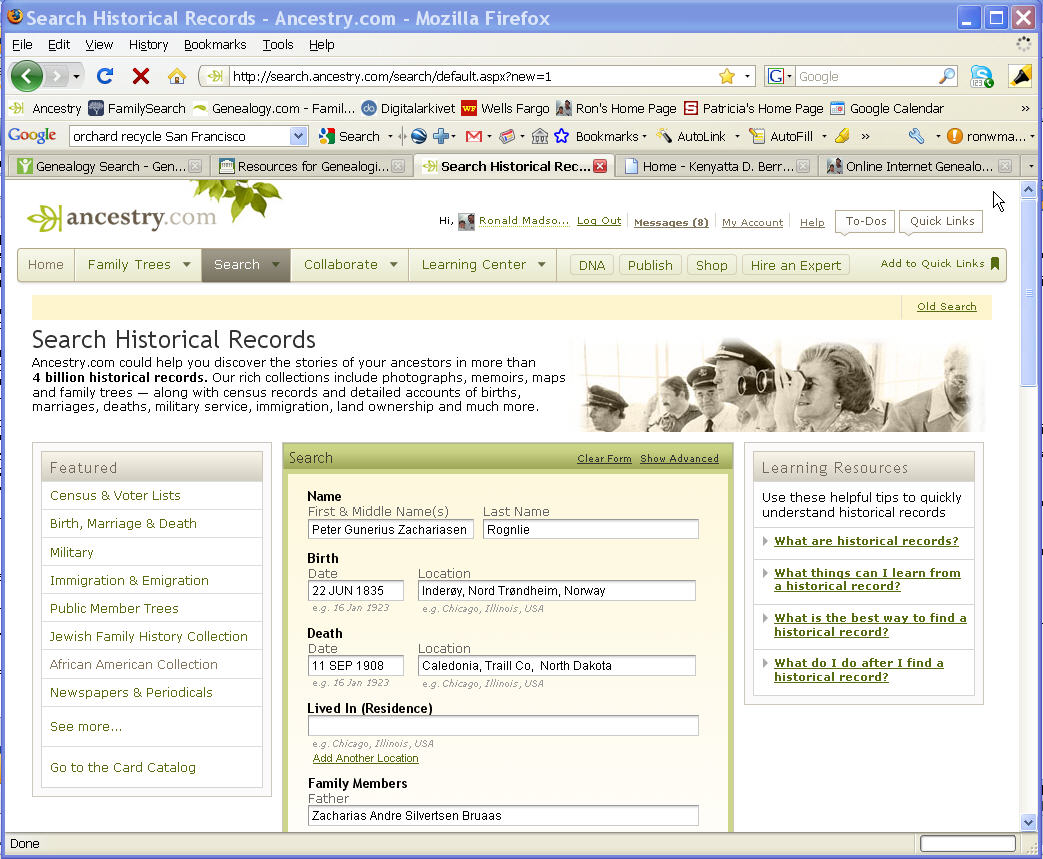Click the Skype toolbar icon
The width and height of the screenshot is (1043, 859).
point(981,77)
